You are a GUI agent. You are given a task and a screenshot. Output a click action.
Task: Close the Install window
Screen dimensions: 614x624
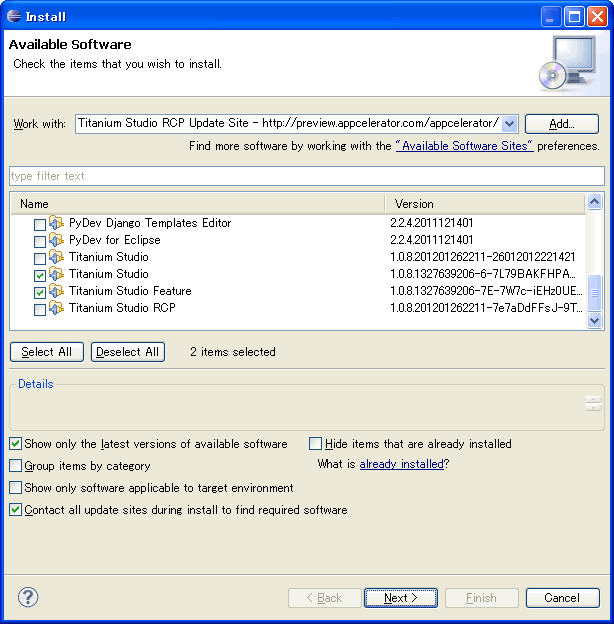pyautogui.click(x=598, y=17)
